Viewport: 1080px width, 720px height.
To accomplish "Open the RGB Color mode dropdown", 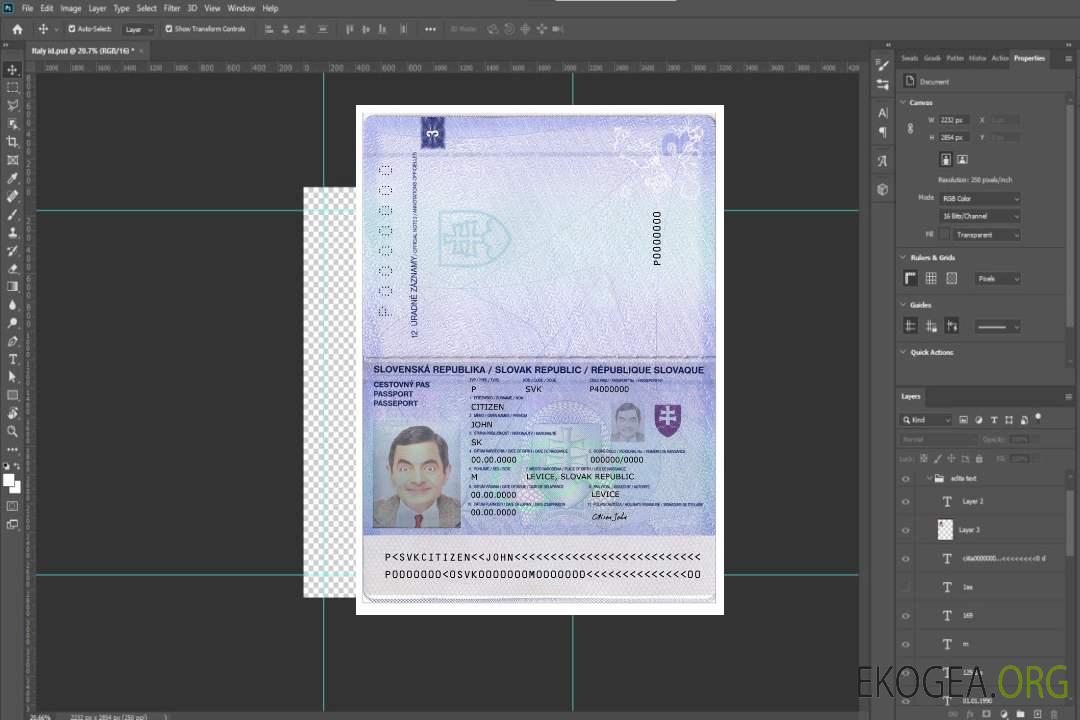I will (979, 198).
